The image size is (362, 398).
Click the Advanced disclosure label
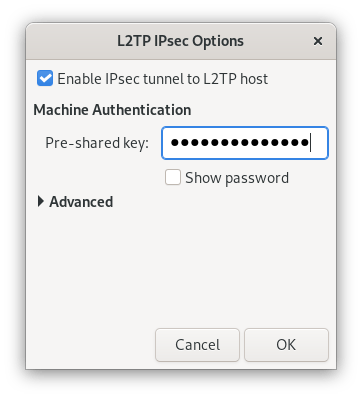[x=81, y=202]
